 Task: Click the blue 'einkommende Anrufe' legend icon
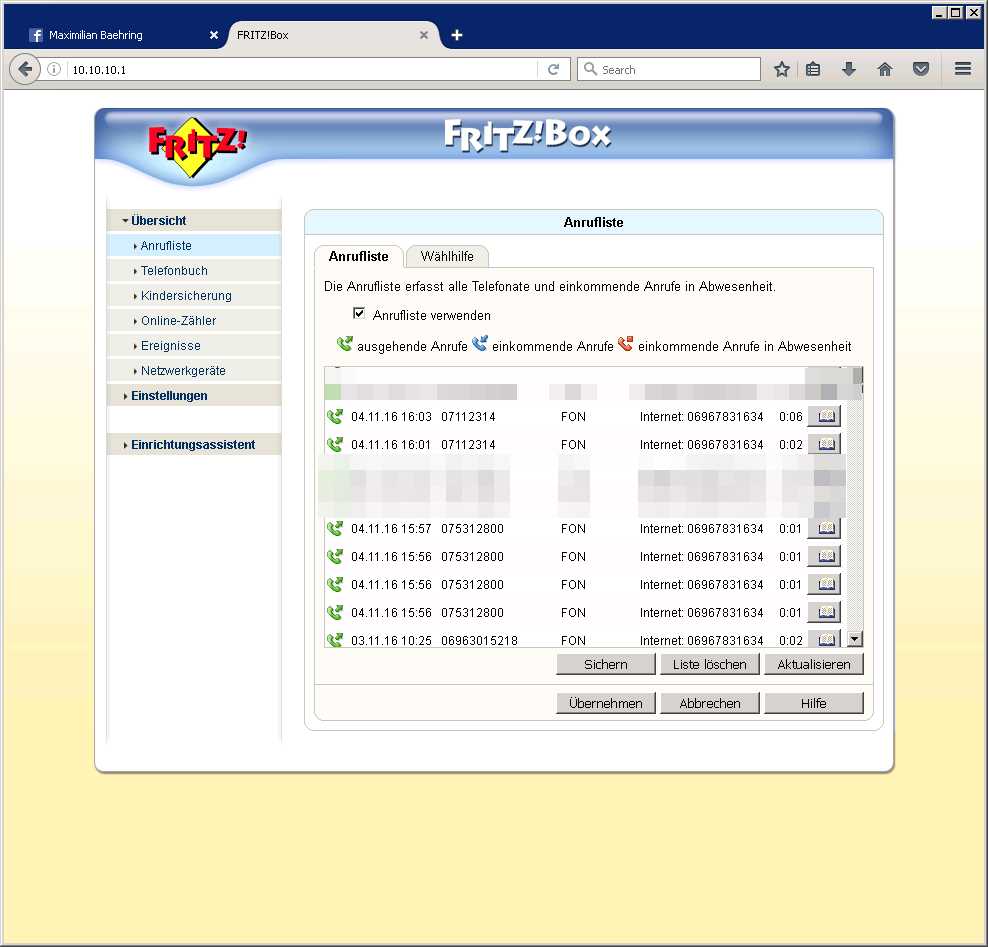tap(480, 344)
